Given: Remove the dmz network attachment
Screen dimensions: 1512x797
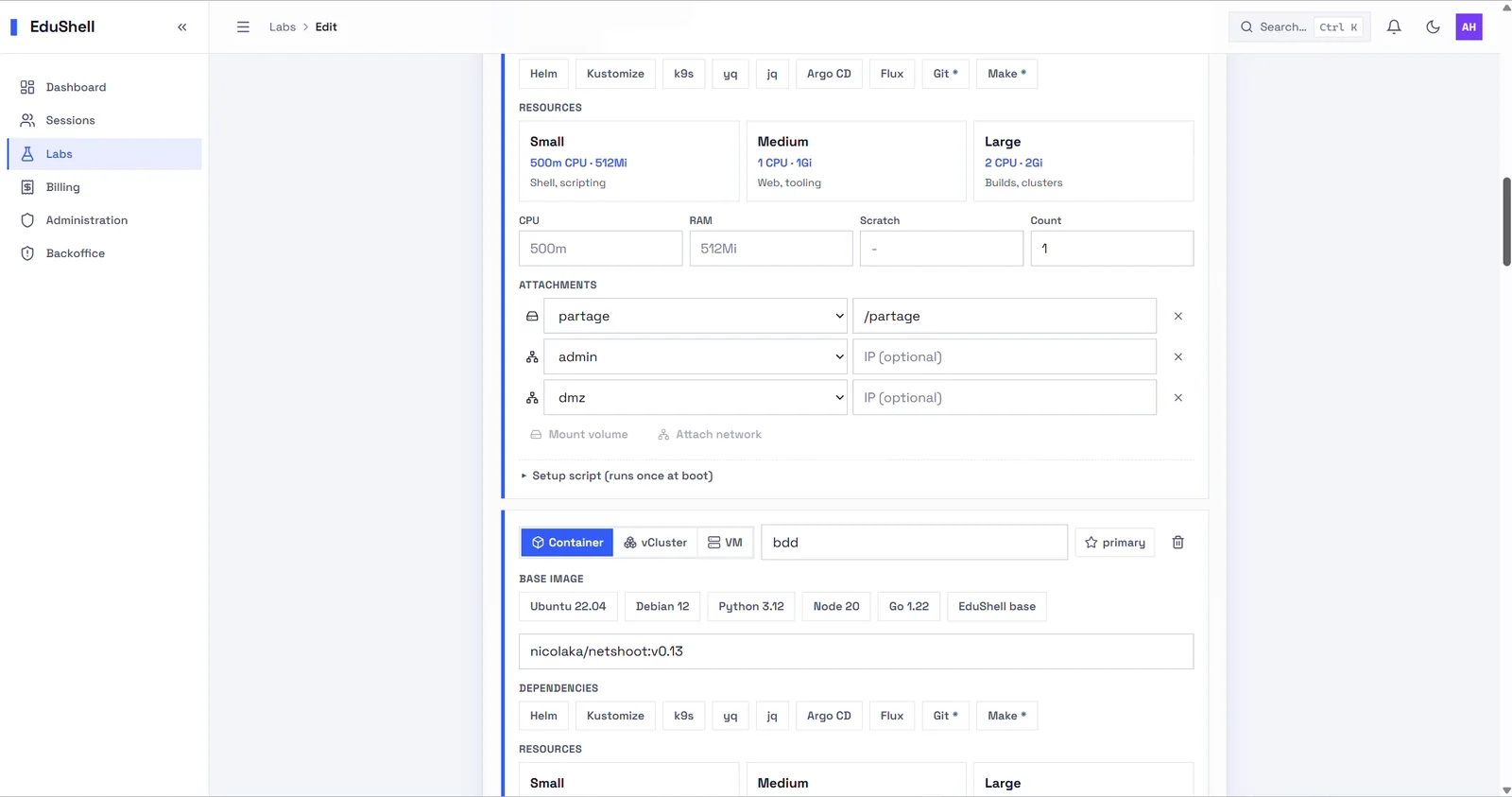Looking at the screenshot, I should (1178, 398).
